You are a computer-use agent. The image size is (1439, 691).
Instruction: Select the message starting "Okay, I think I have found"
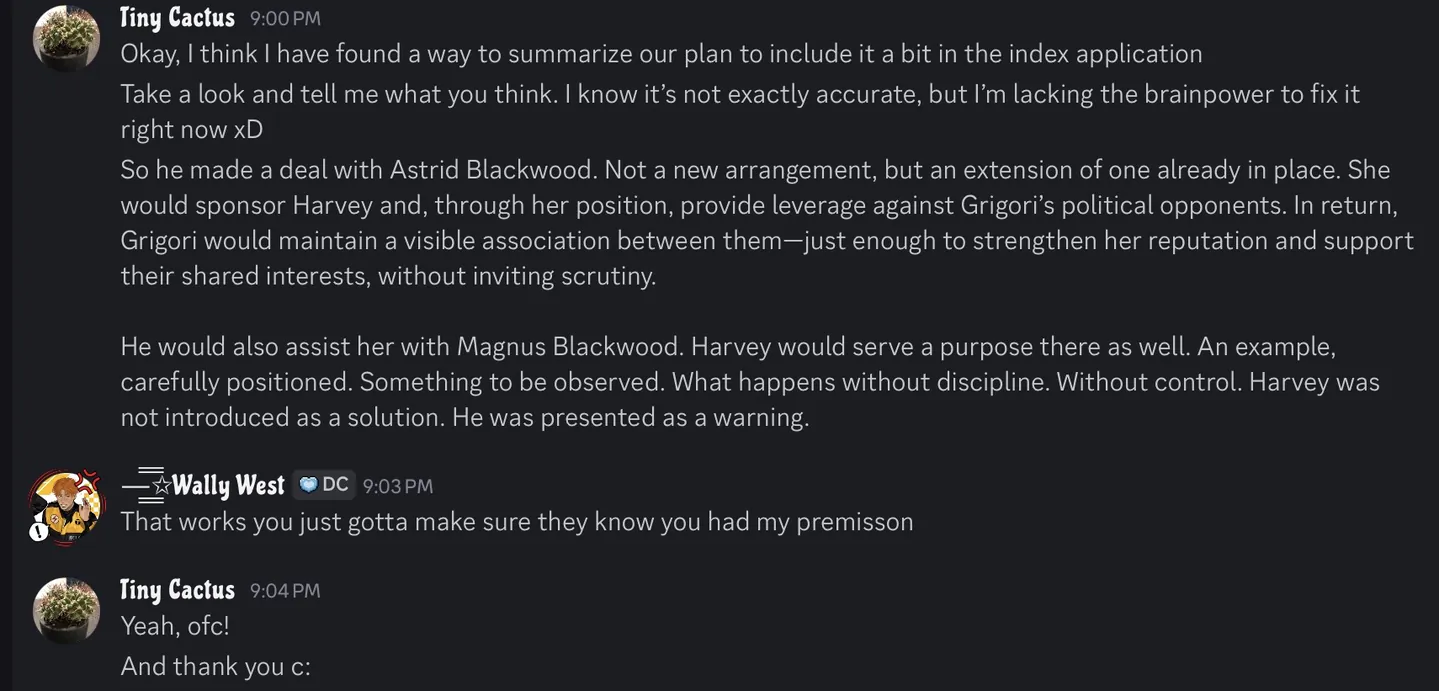[661, 54]
